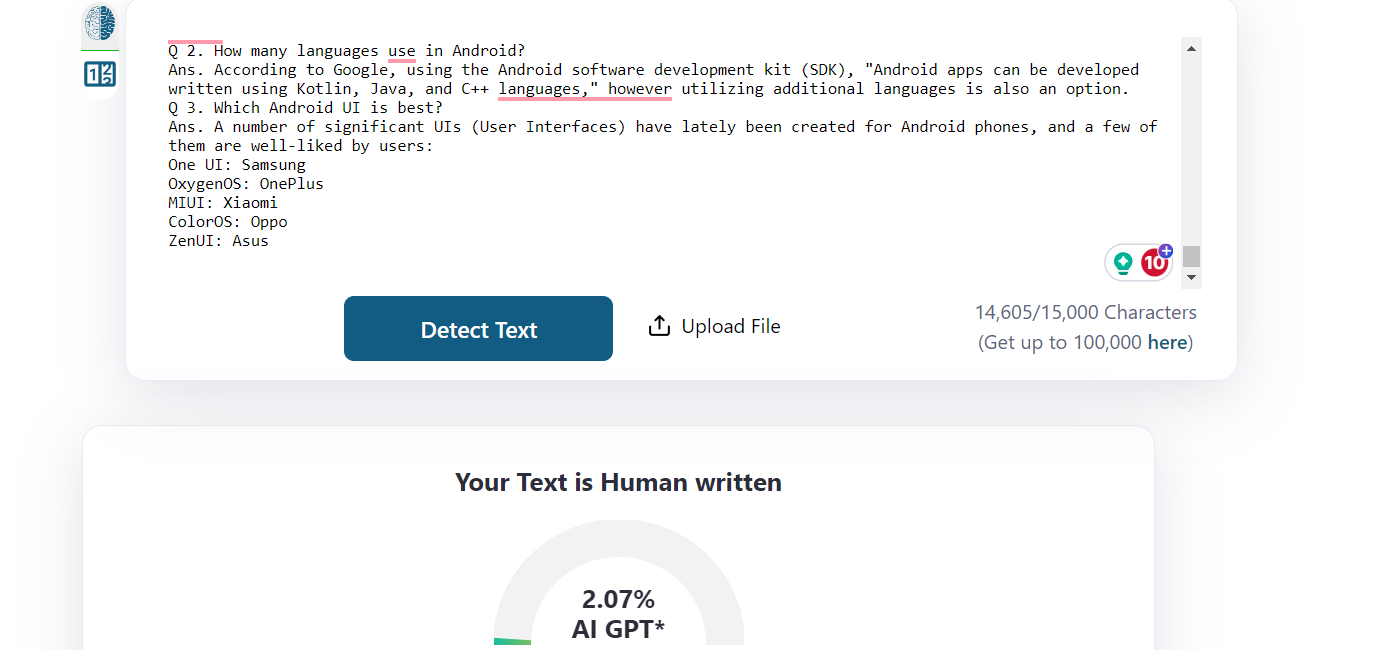Grab the textarea scrollbar thumb
The image size is (1378, 650).
tap(1191, 256)
